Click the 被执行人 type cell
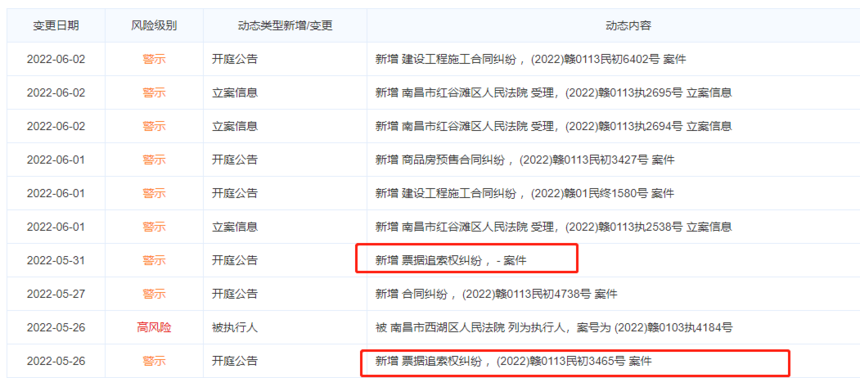860x378 pixels. tap(235, 328)
